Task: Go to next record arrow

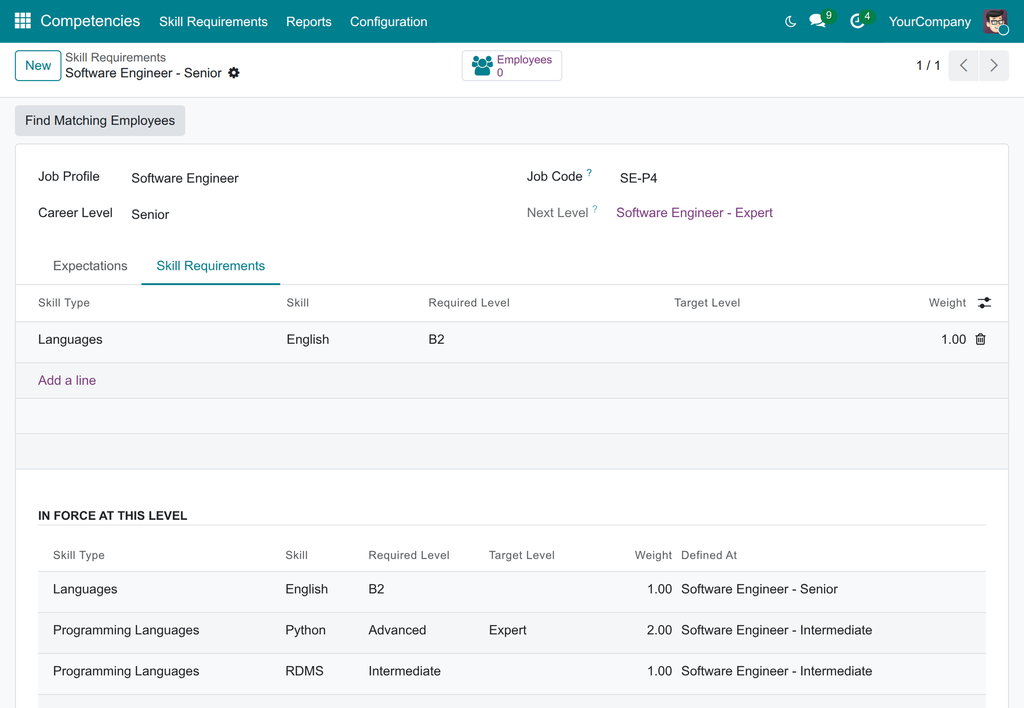Action: (x=994, y=65)
